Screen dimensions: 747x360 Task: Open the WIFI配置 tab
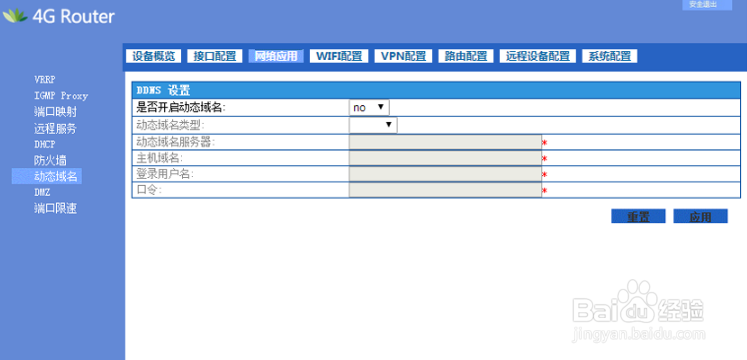tap(339, 56)
